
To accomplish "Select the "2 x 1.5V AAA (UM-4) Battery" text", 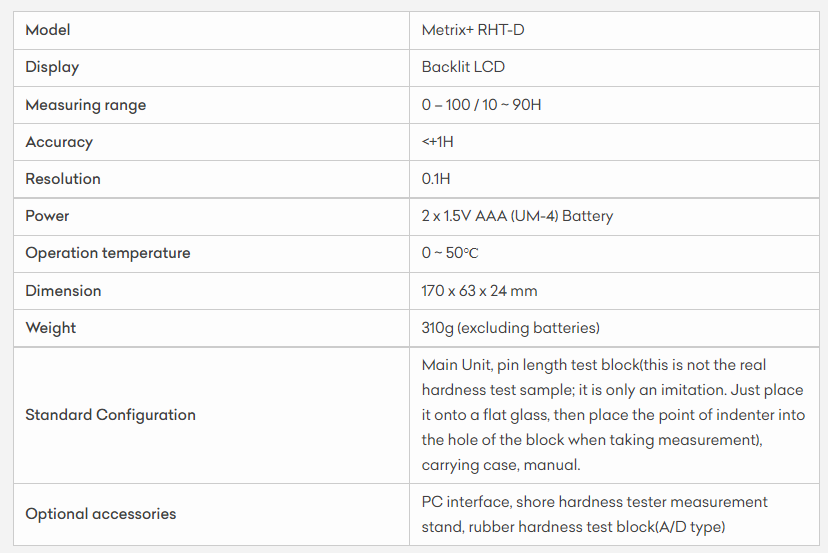I will click(517, 216).
